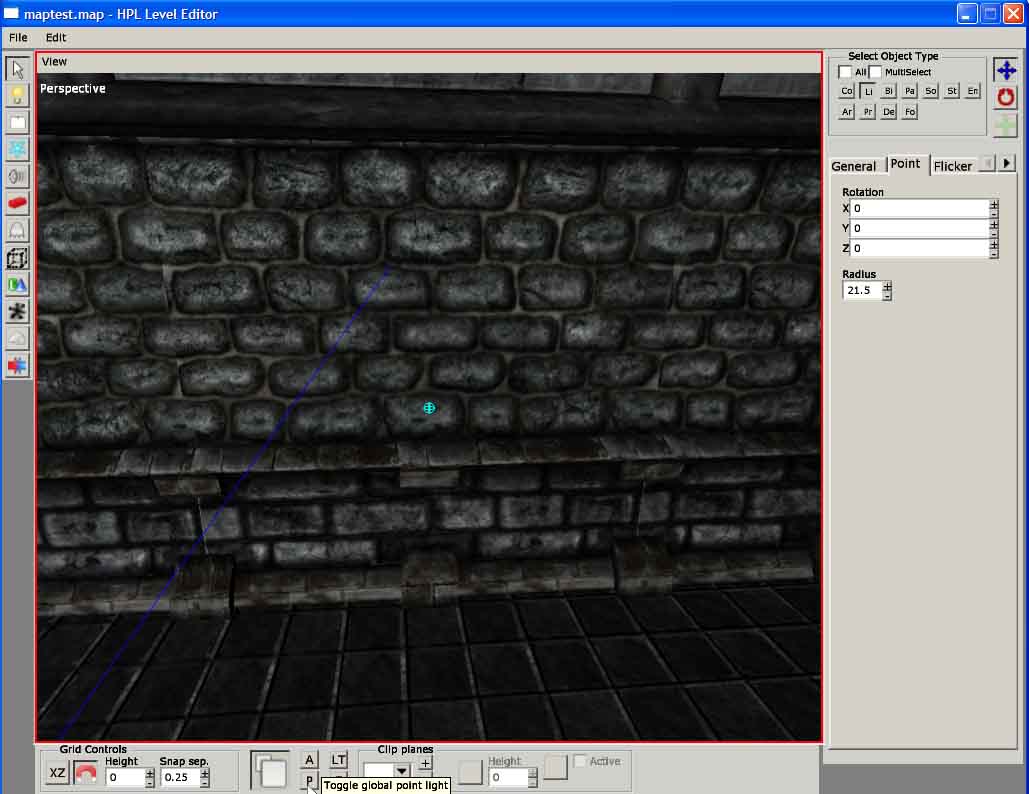Select the green and blue primitives tool
Image resolution: width=1029 pixels, height=794 pixels.
pyautogui.click(x=17, y=284)
